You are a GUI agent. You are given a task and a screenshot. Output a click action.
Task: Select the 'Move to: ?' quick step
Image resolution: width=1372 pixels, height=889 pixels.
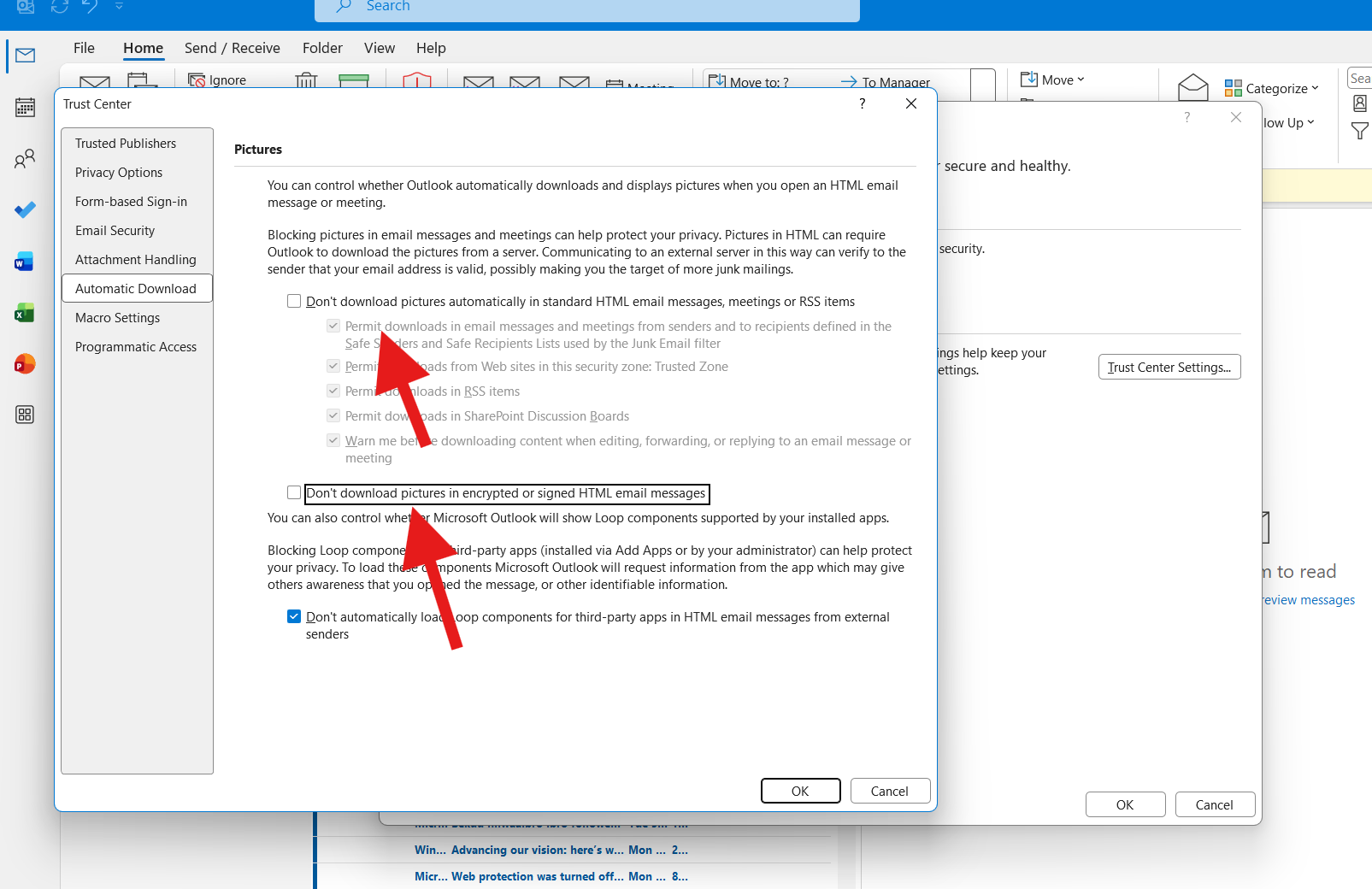click(749, 81)
